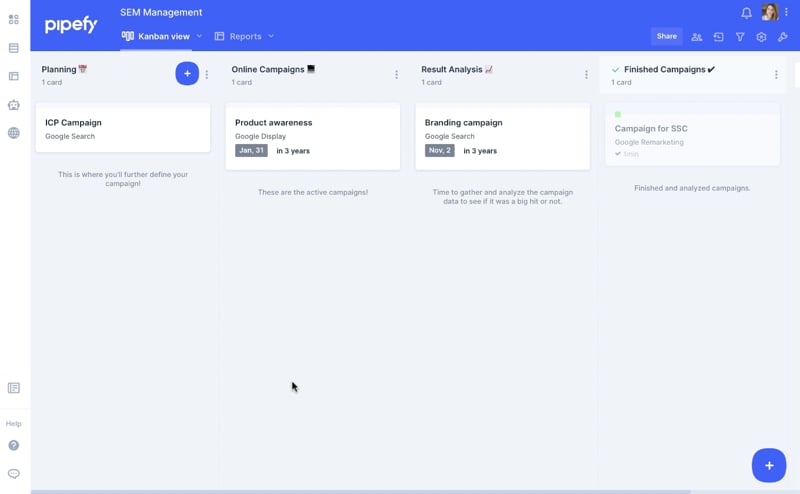Open the members icon beside Share

[697, 37]
